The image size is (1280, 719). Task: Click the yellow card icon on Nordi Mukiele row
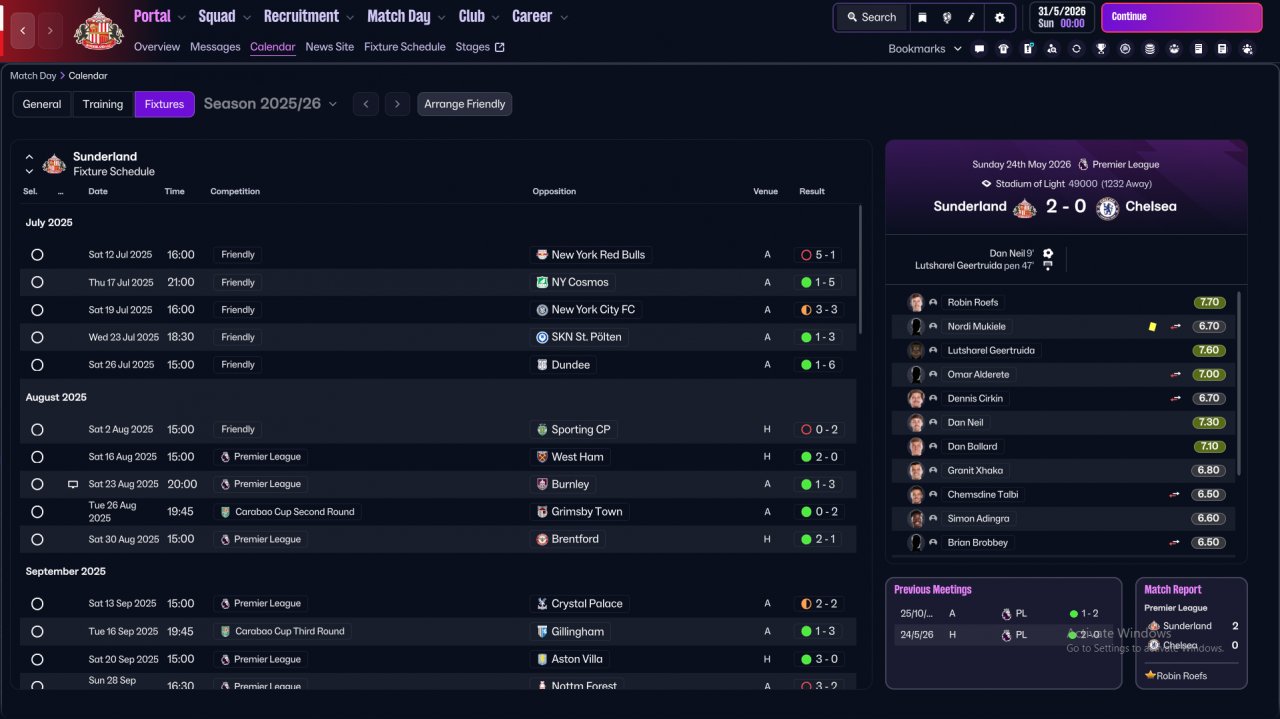pyautogui.click(x=1152, y=327)
